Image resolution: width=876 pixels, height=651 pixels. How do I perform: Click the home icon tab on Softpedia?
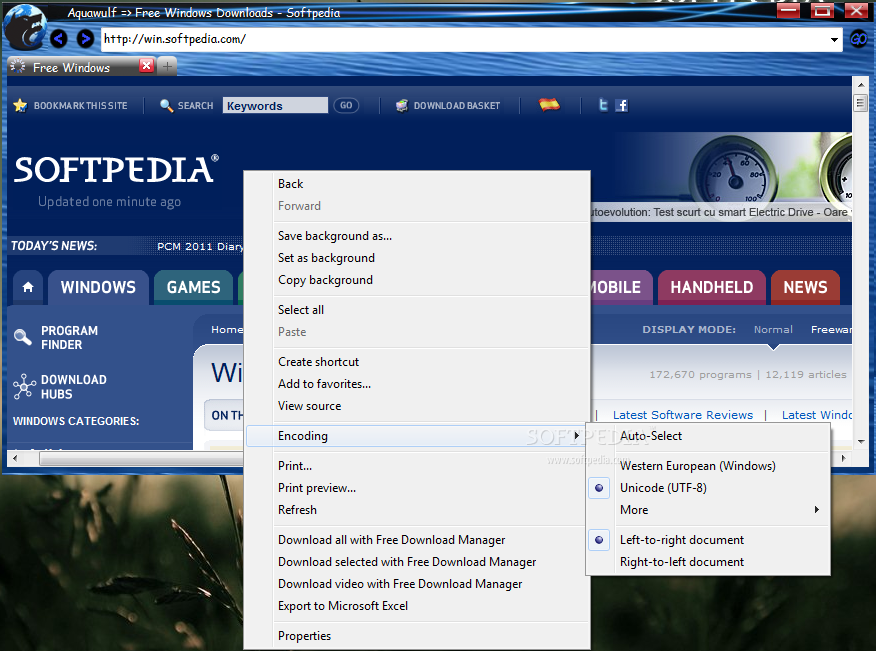(28, 287)
